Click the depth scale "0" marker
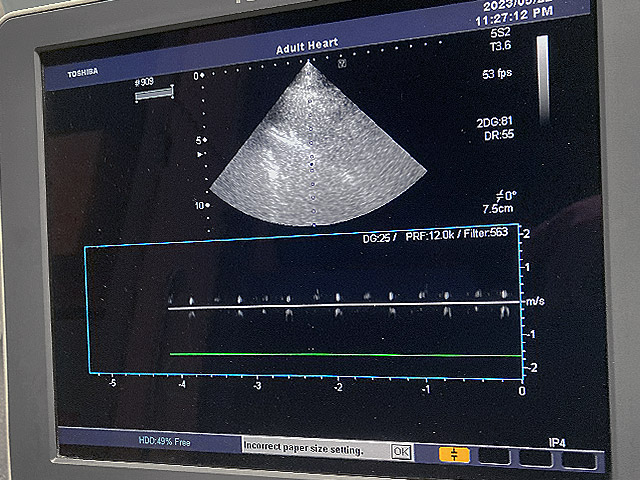 pyautogui.click(x=196, y=76)
